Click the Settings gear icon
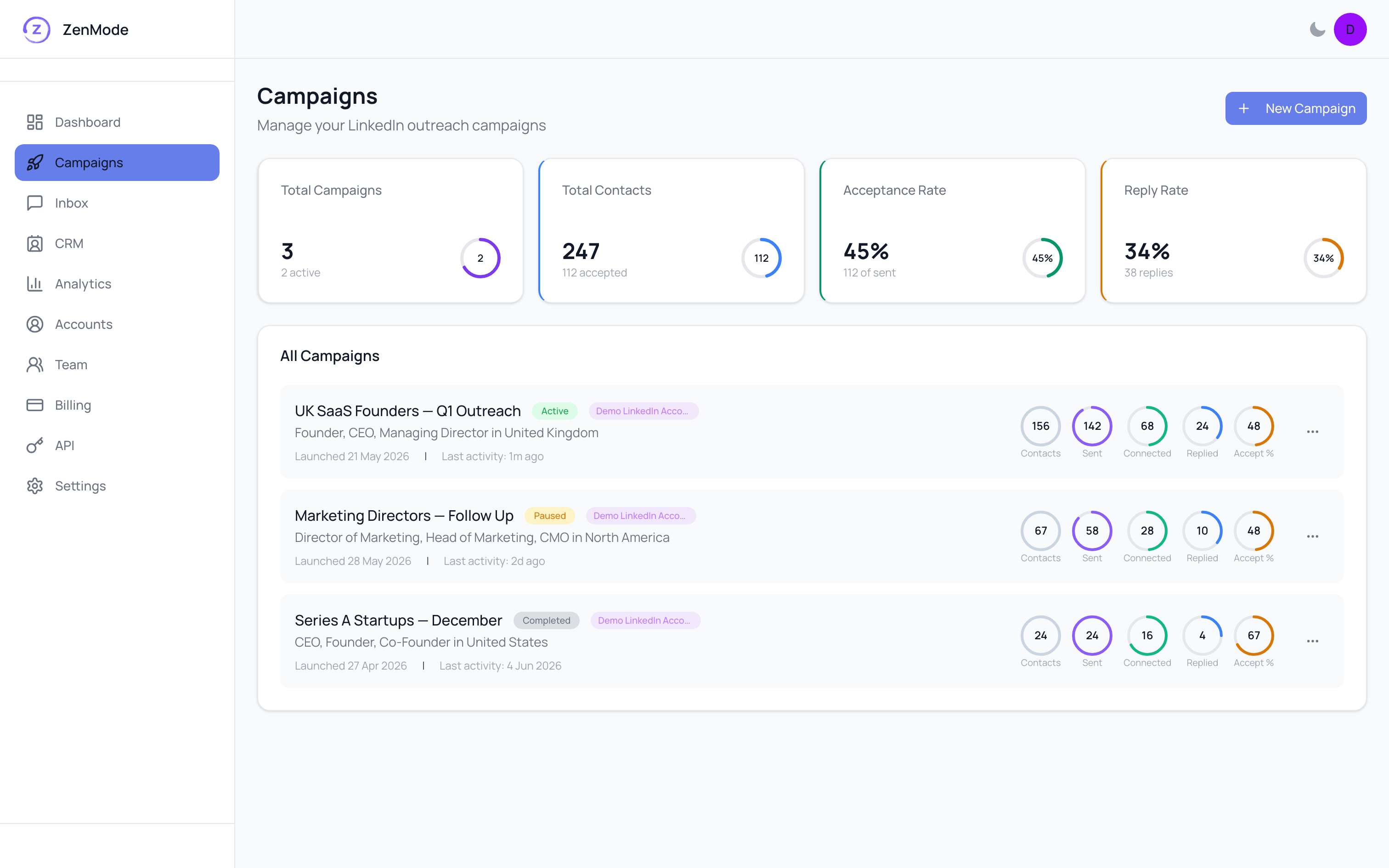 [x=35, y=486]
